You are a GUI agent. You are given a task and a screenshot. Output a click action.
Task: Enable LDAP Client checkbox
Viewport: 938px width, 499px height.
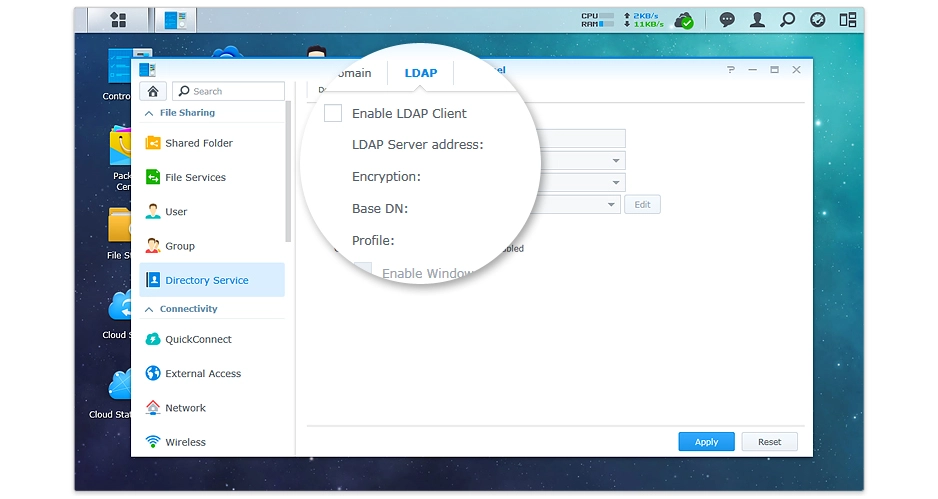point(333,113)
